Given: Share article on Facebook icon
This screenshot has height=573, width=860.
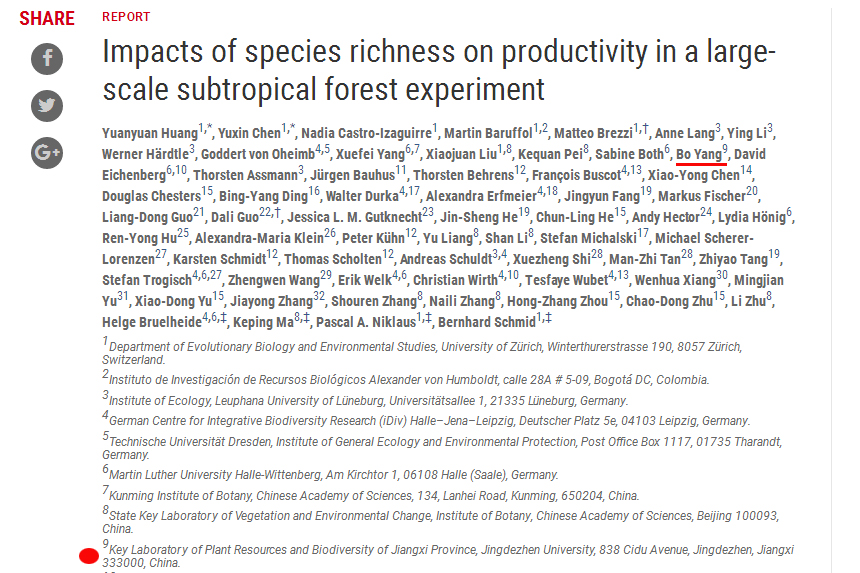Looking at the screenshot, I should 47,59.
